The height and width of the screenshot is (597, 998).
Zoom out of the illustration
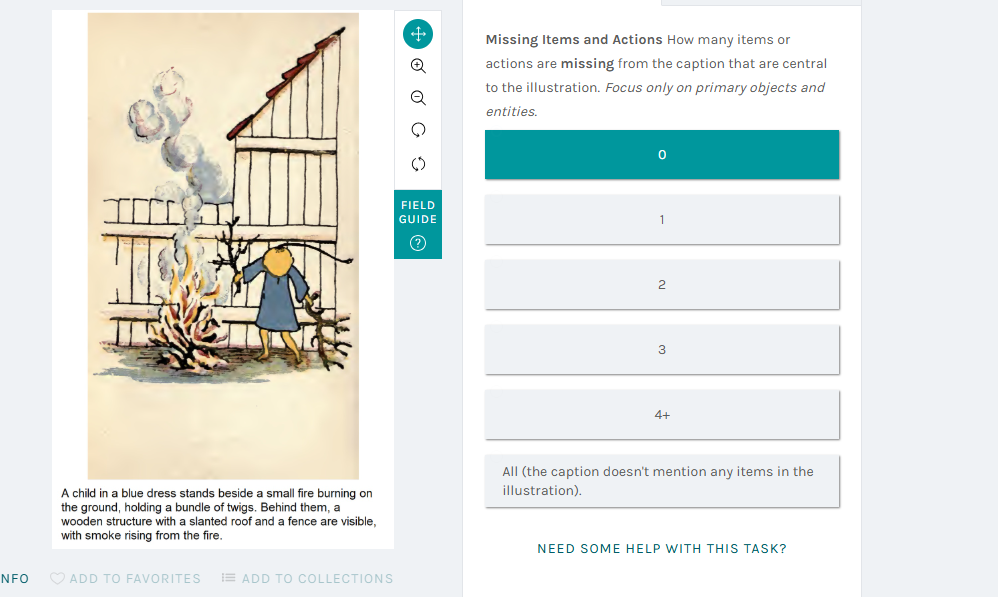pos(418,98)
